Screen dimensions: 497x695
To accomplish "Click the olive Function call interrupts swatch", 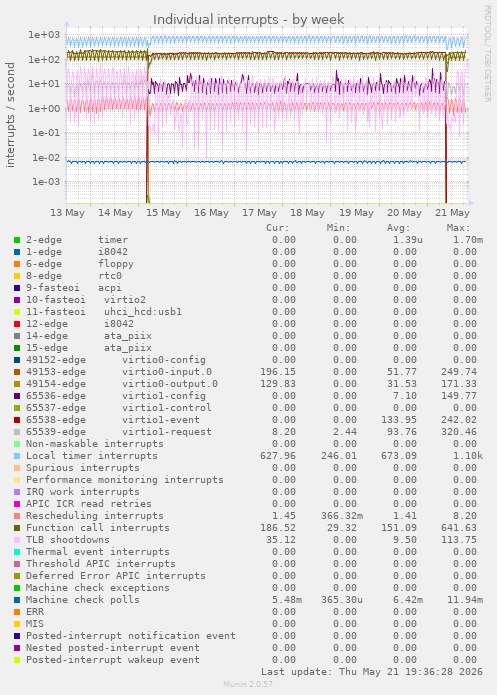I will [17, 528].
